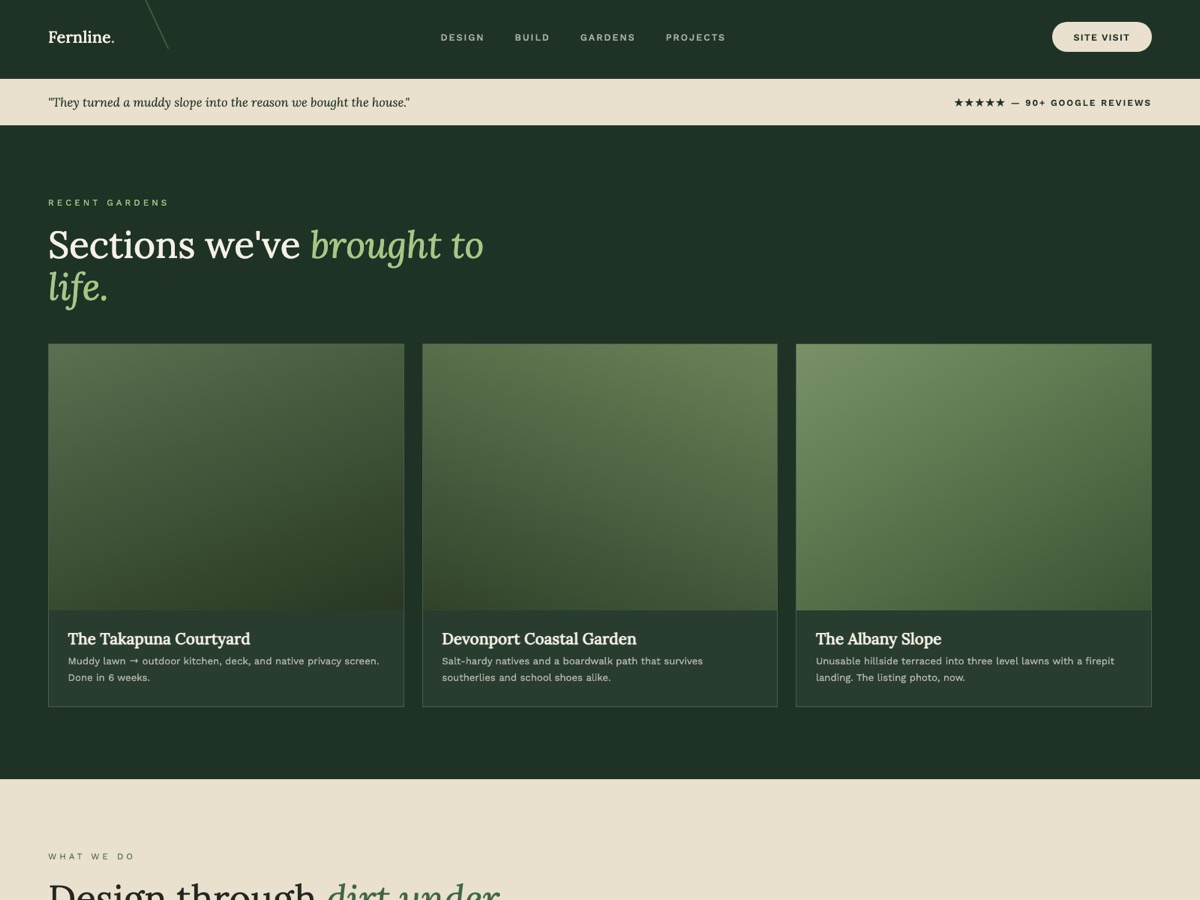The image size is (1200, 900).
Task: Click The Takapuna Courtyard title
Action: point(159,639)
